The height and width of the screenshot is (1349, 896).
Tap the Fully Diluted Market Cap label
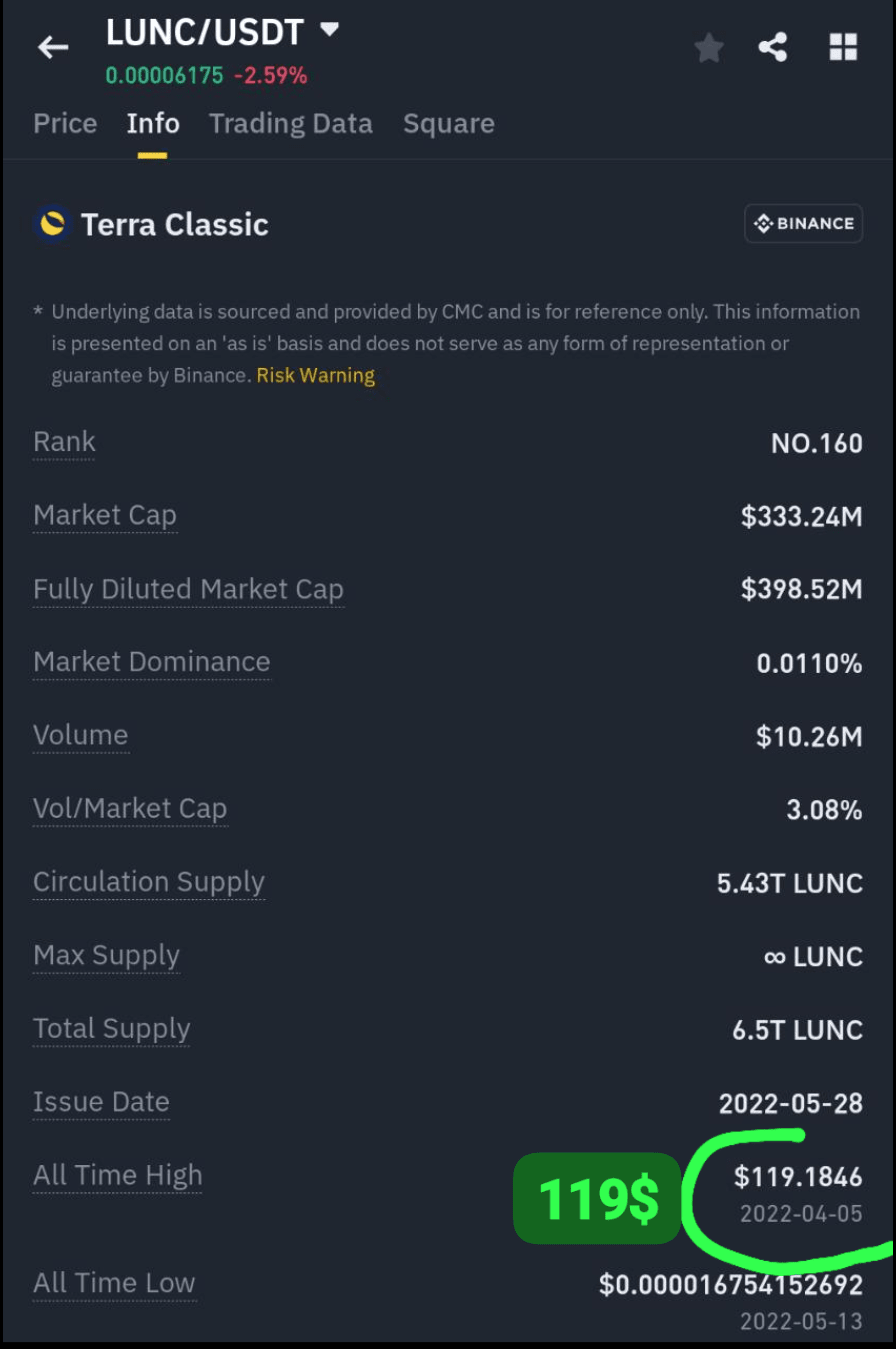189,590
